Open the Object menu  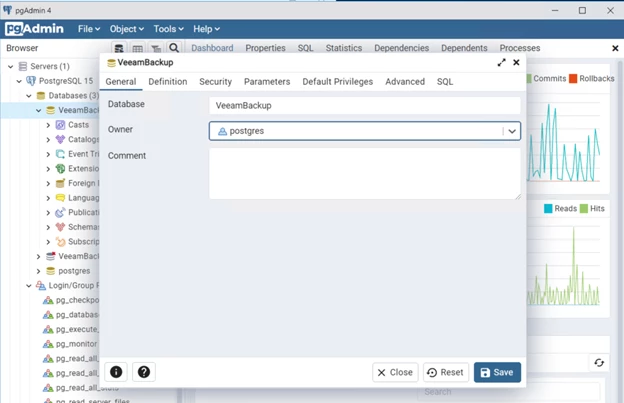tap(127, 29)
